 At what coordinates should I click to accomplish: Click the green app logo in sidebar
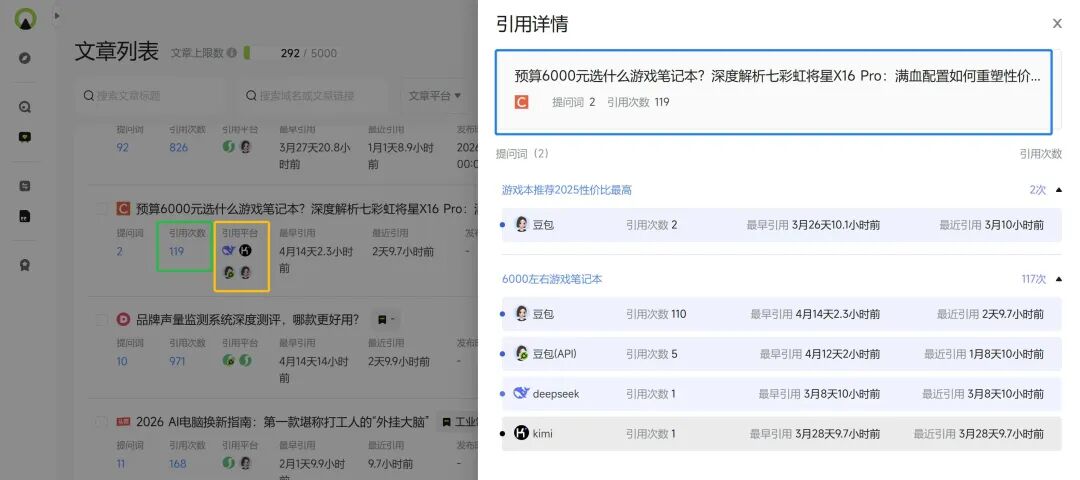point(25,19)
